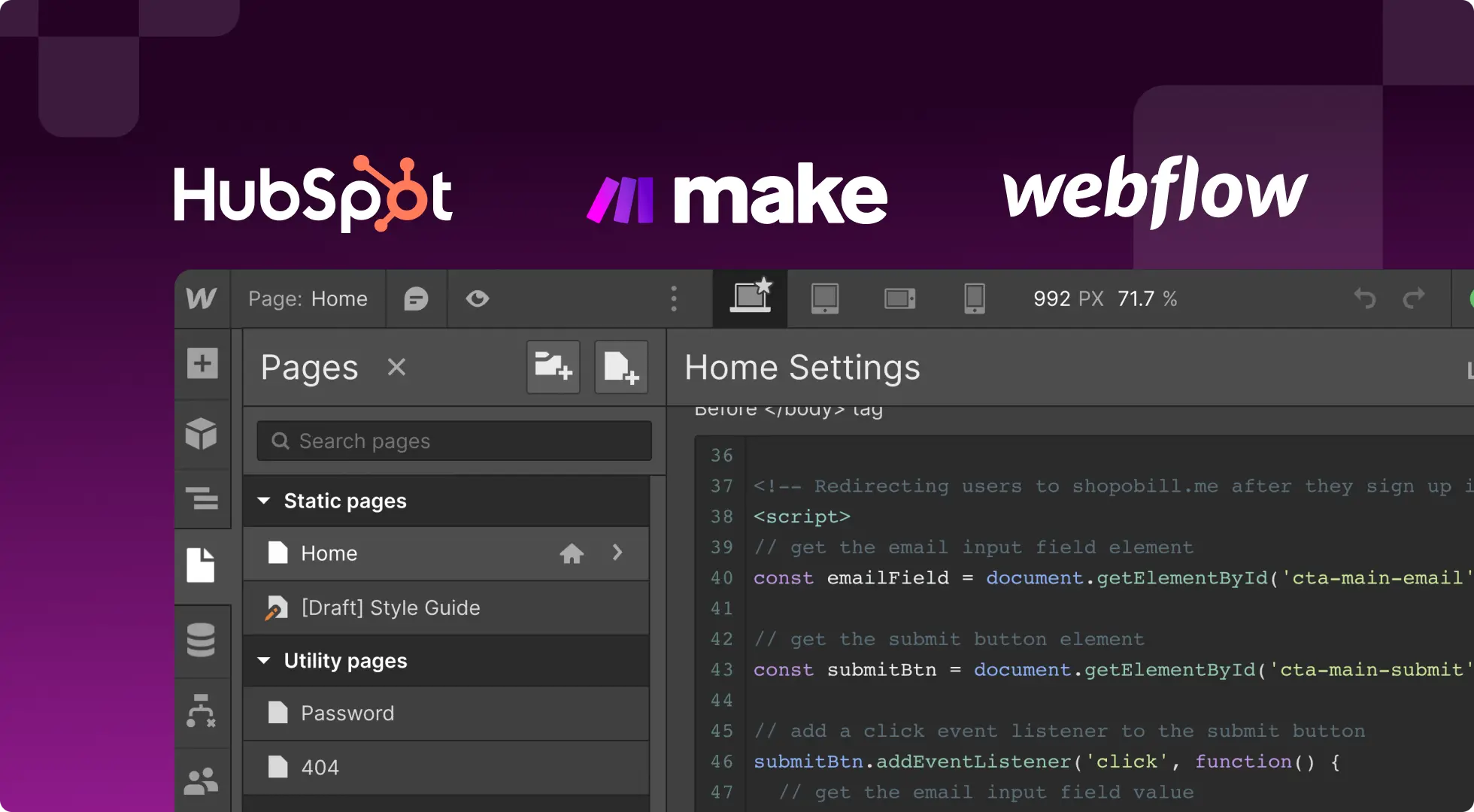Viewport: 1474px width, 812px height.
Task: Click code line 40 emailField declaration
Action: (1113, 577)
